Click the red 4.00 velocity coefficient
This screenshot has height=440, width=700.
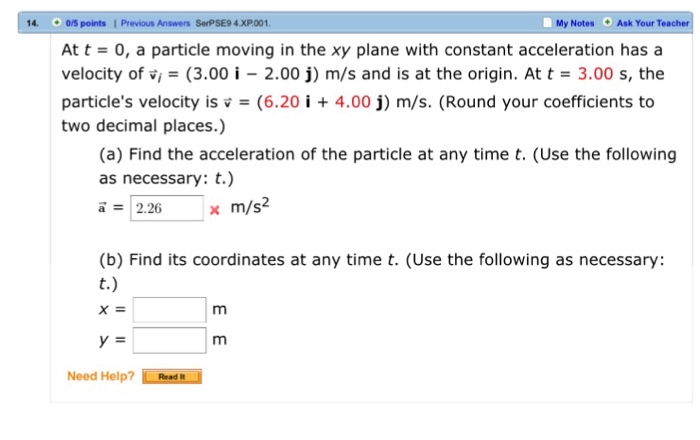point(353,102)
